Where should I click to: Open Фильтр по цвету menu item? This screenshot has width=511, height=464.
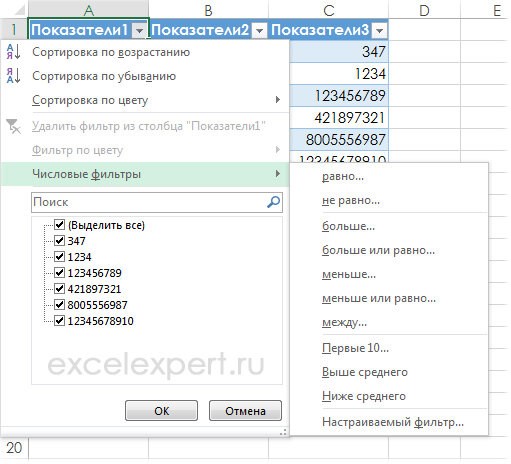click(x=145, y=150)
